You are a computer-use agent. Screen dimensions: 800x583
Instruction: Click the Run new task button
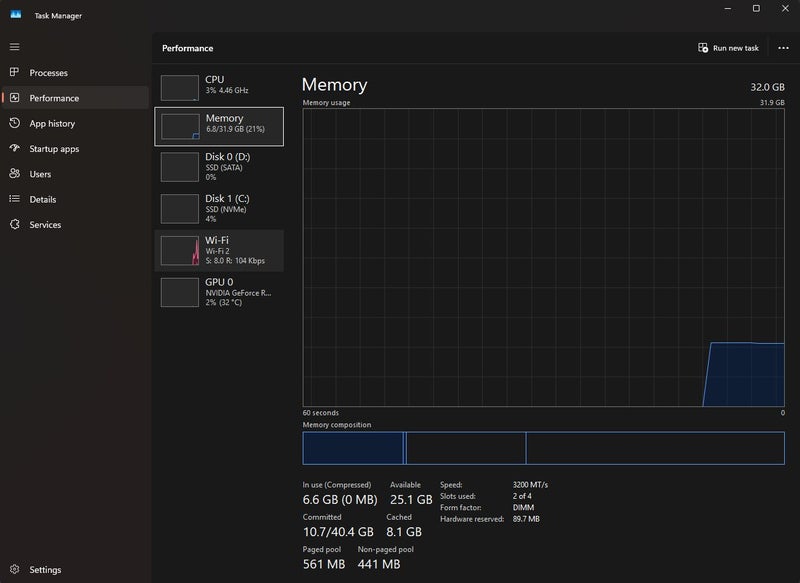pyautogui.click(x=728, y=48)
